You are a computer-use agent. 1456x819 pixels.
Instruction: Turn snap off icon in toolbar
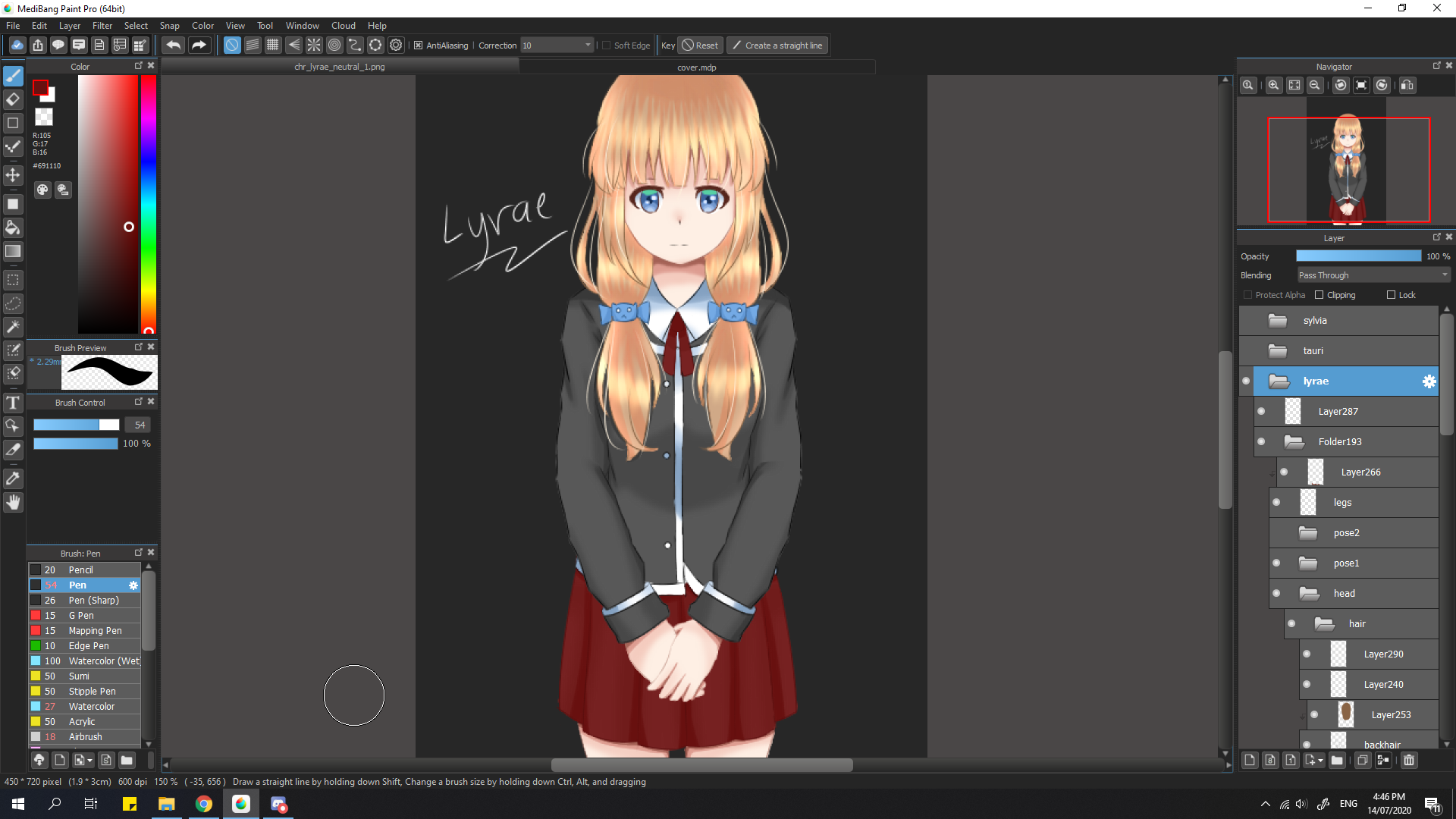click(x=232, y=45)
